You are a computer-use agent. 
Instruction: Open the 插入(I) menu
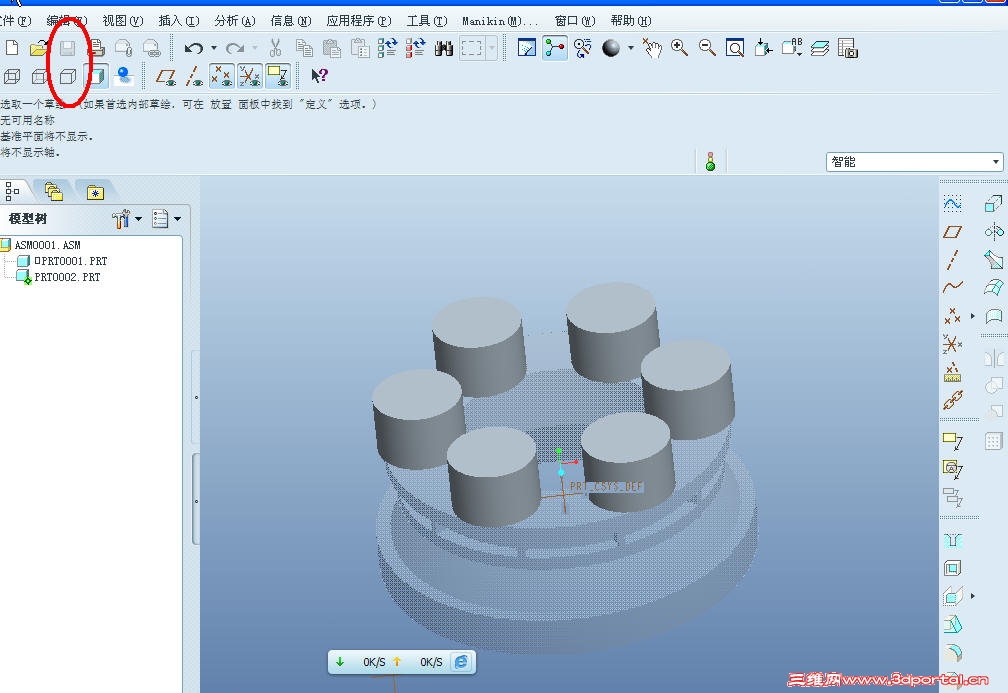click(x=179, y=21)
